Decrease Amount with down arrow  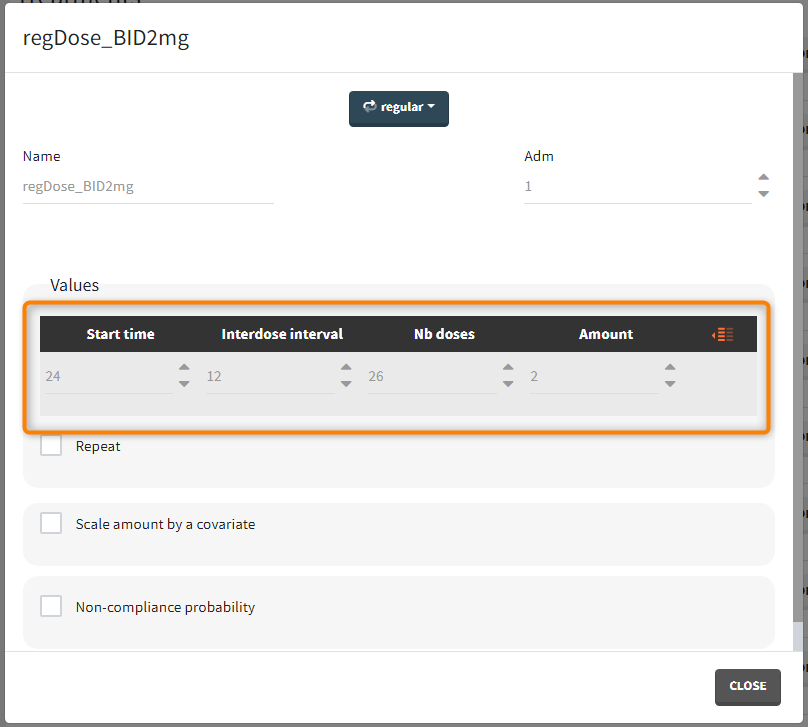670,384
